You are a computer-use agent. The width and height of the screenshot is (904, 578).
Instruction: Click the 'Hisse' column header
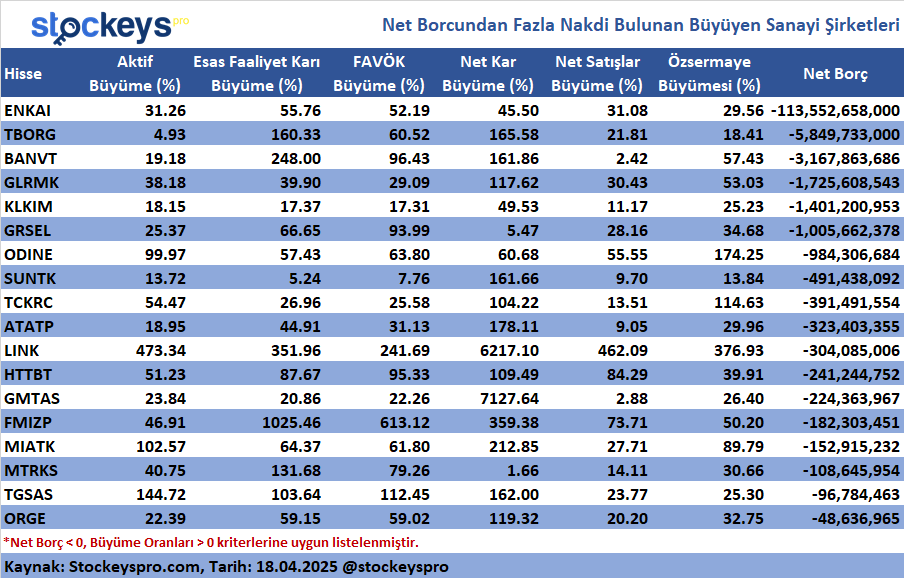tap(23, 74)
